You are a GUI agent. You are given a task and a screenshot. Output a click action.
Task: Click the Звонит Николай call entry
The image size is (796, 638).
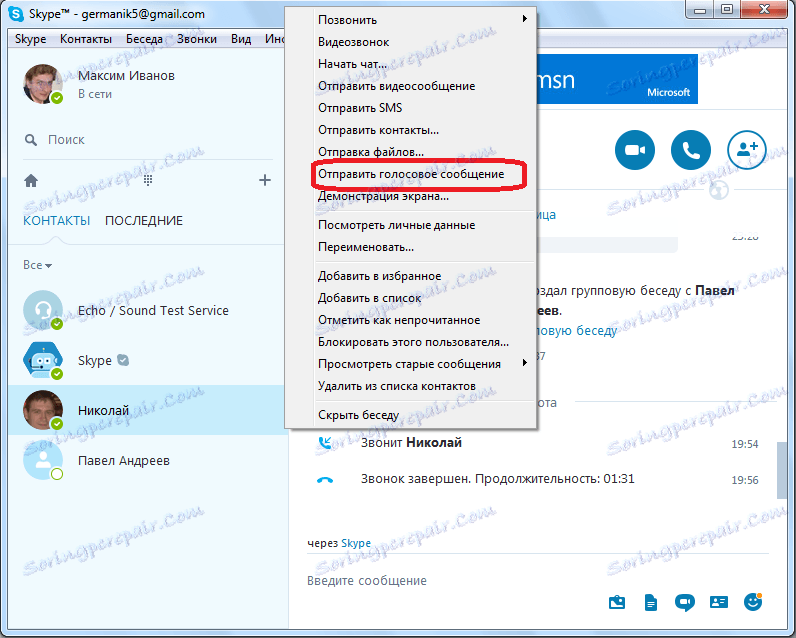click(411, 443)
